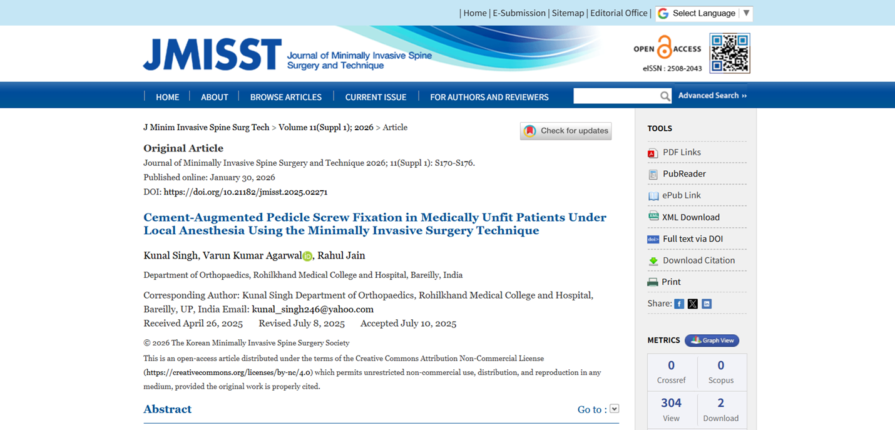Open the For Authors and Reviewers menu

click(x=489, y=97)
